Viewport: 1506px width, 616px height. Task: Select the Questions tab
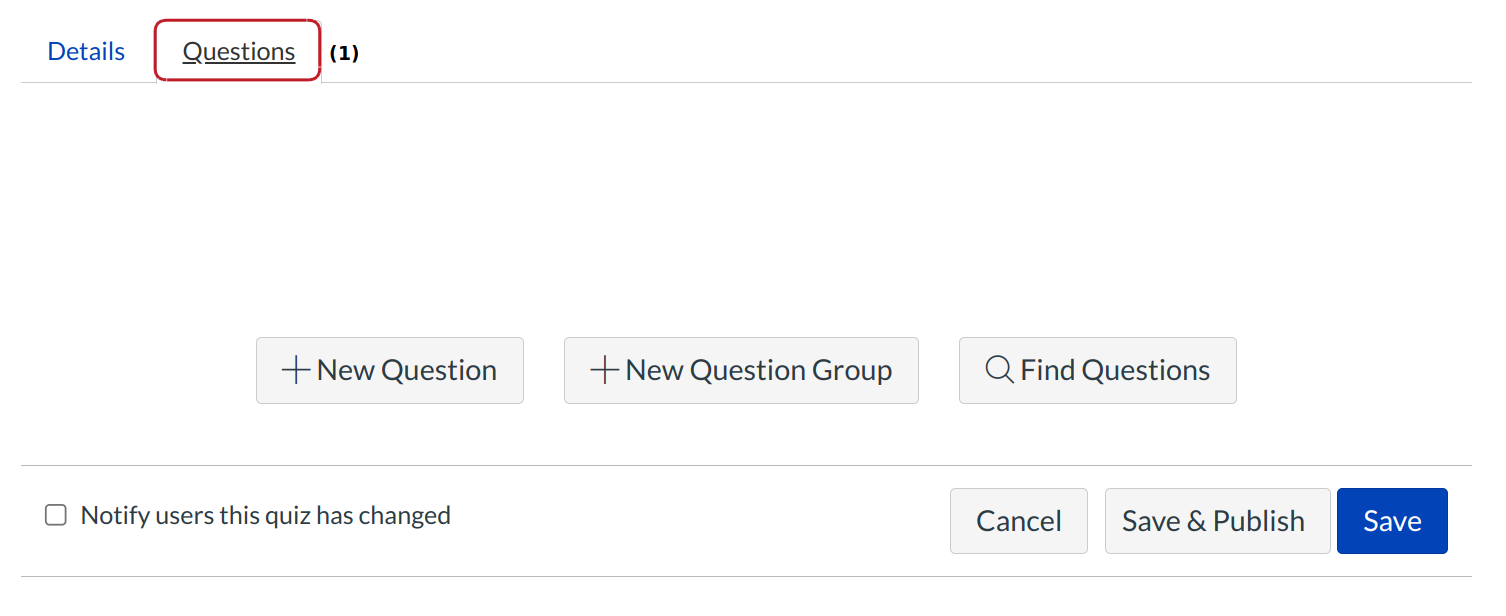pyautogui.click(x=238, y=52)
